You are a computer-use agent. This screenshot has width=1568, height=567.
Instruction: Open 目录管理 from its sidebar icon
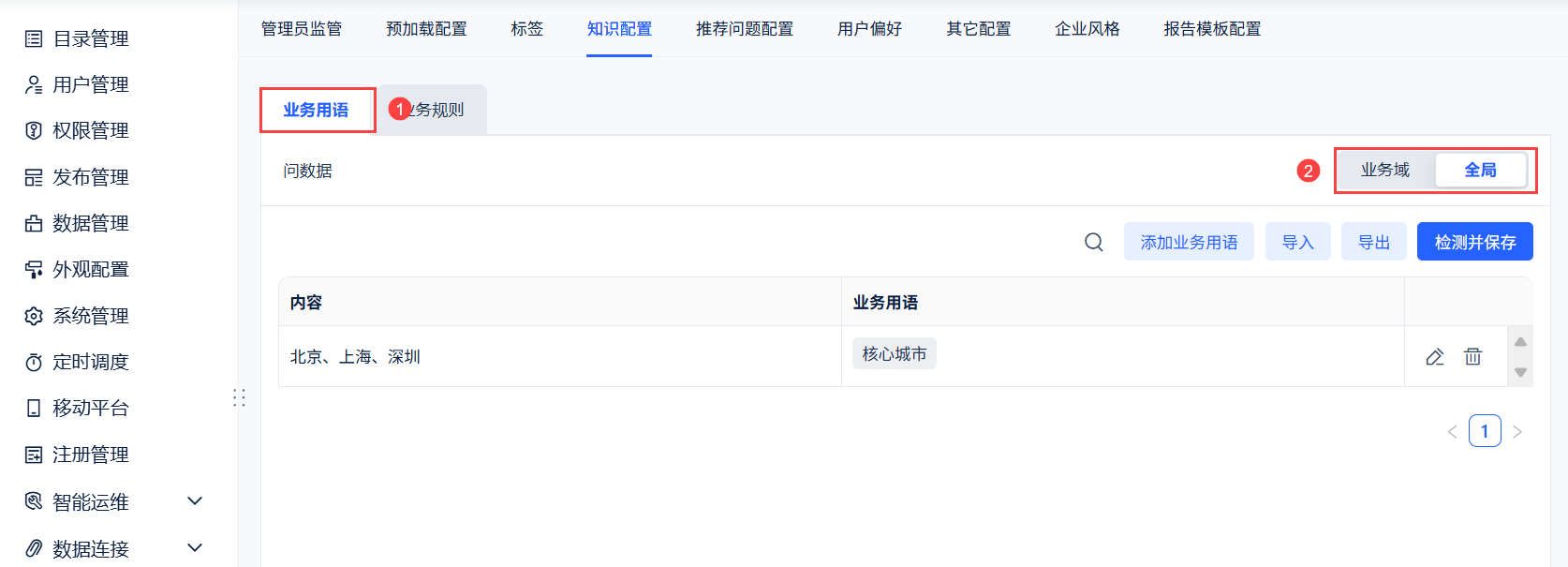(34, 38)
